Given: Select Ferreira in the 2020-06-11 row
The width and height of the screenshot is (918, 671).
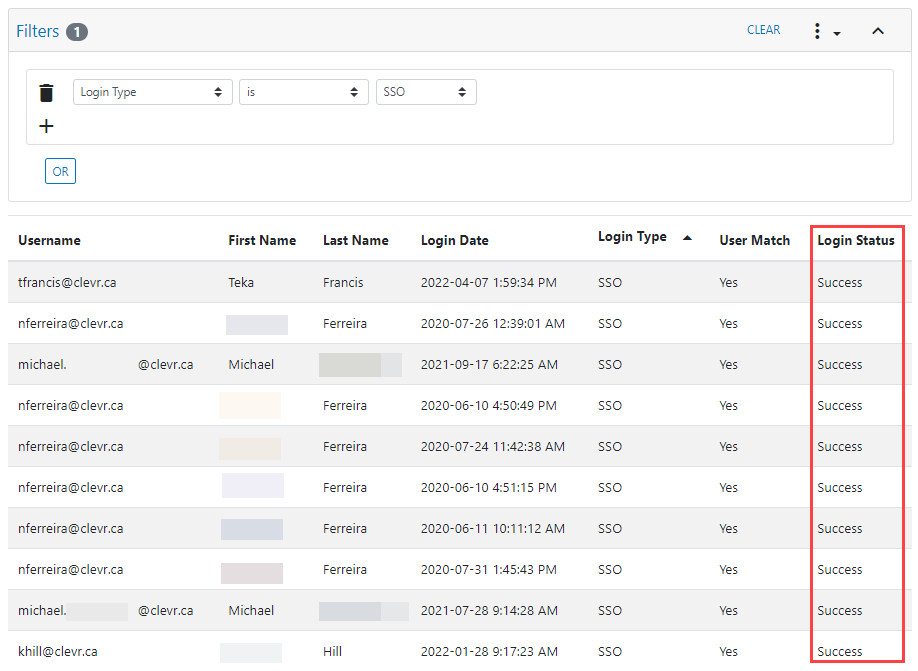Looking at the screenshot, I should 344,528.
